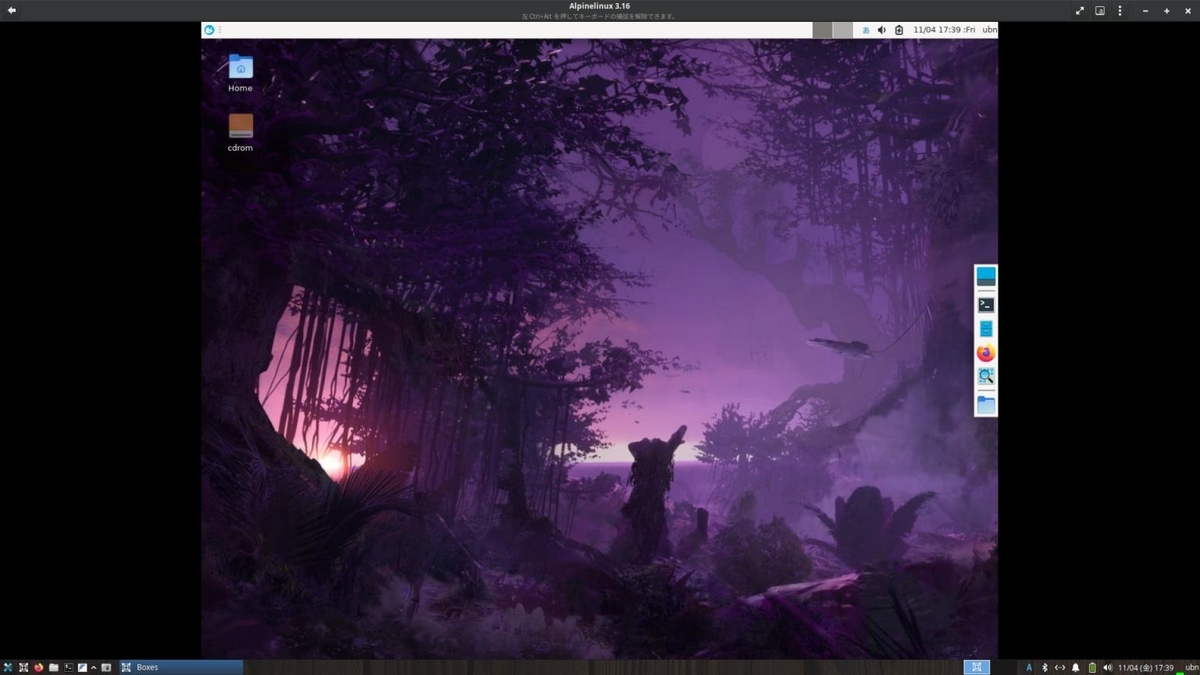Launch the terminal from host panel
The height and width of the screenshot is (675, 1200).
(x=69, y=667)
